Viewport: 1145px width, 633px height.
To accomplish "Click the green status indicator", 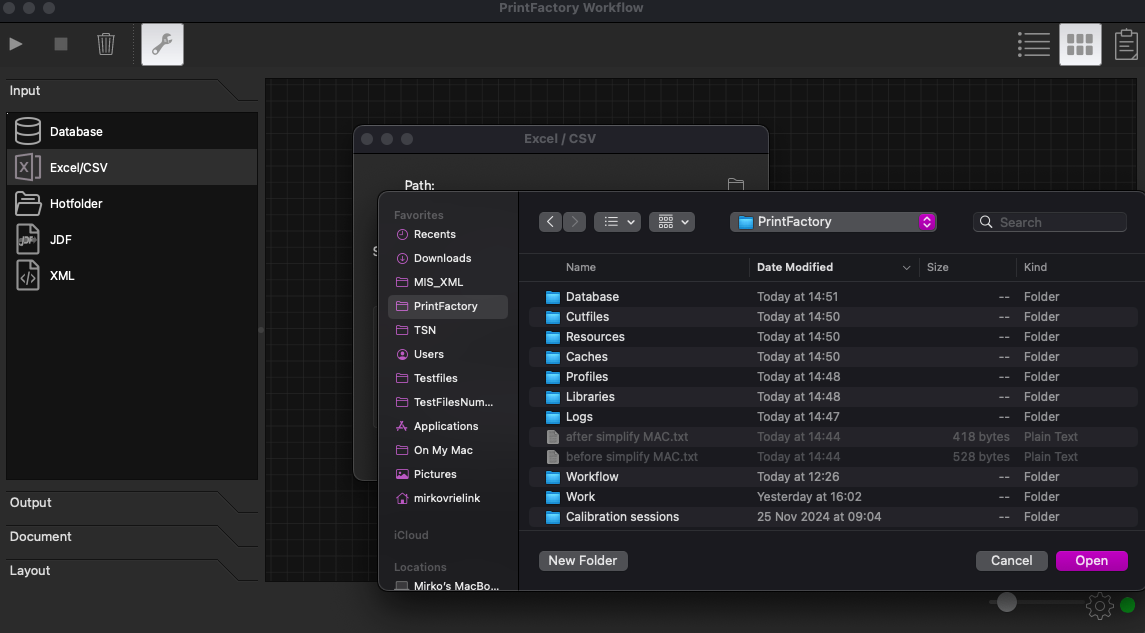I will (x=1127, y=605).
